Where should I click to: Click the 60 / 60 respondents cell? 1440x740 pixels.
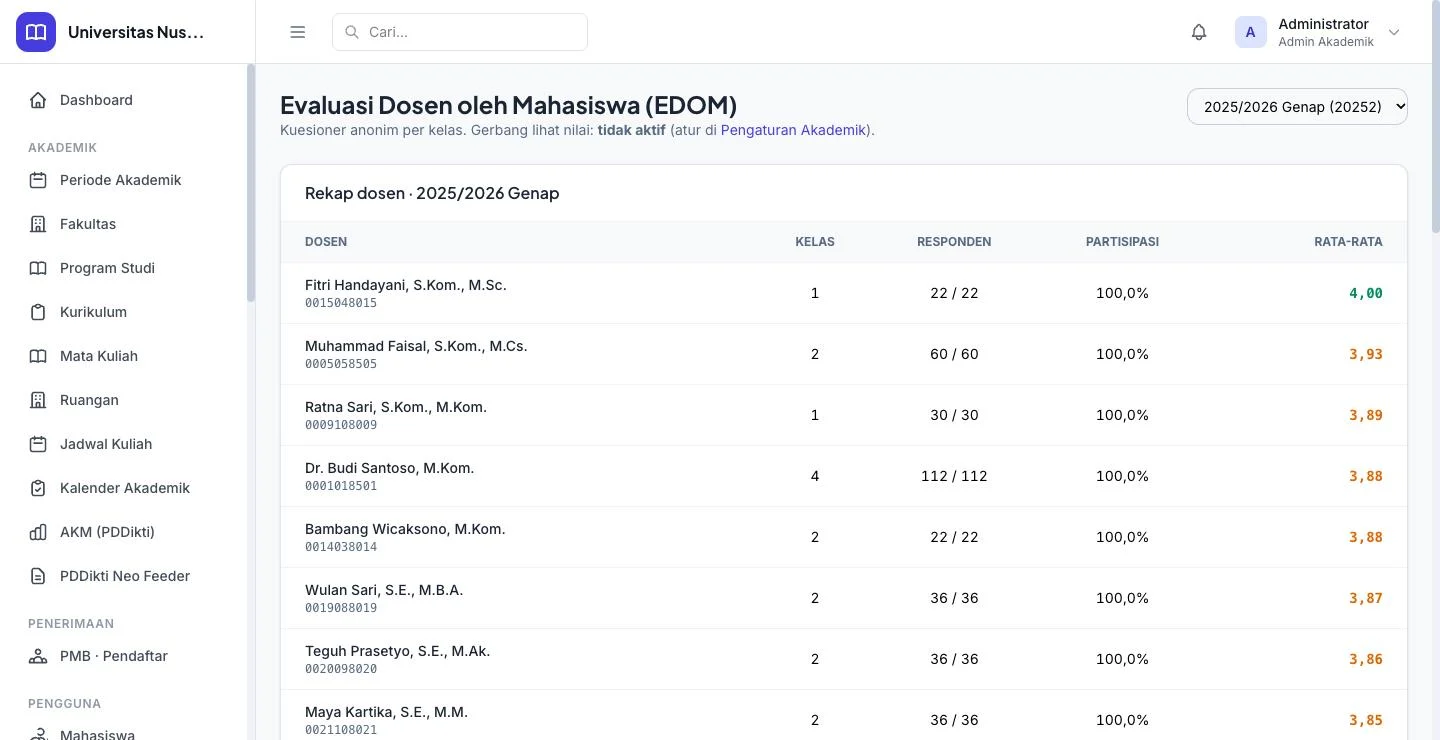954,354
